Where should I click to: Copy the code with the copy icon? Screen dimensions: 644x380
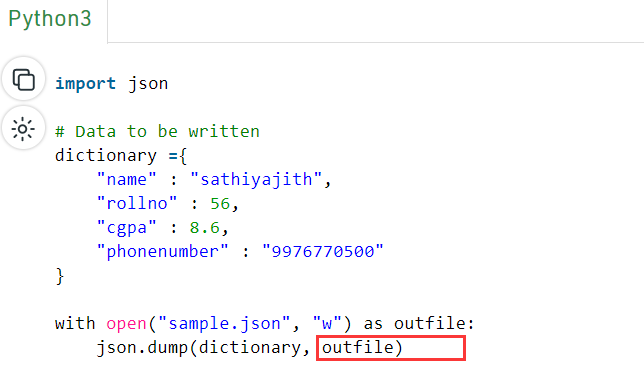[x=23, y=79]
